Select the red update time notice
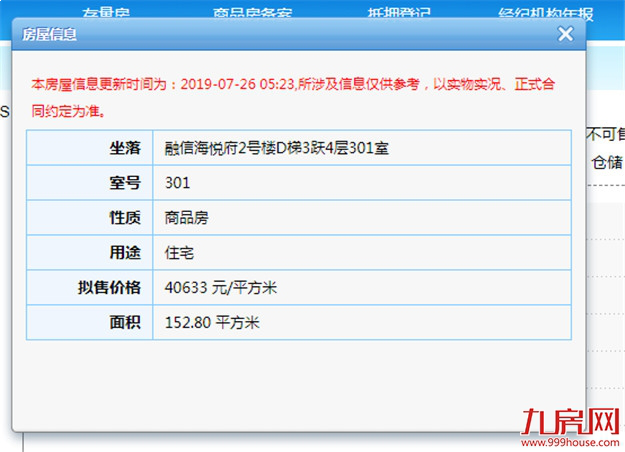The height and width of the screenshot is (452, 625). [x=293, y=97]
